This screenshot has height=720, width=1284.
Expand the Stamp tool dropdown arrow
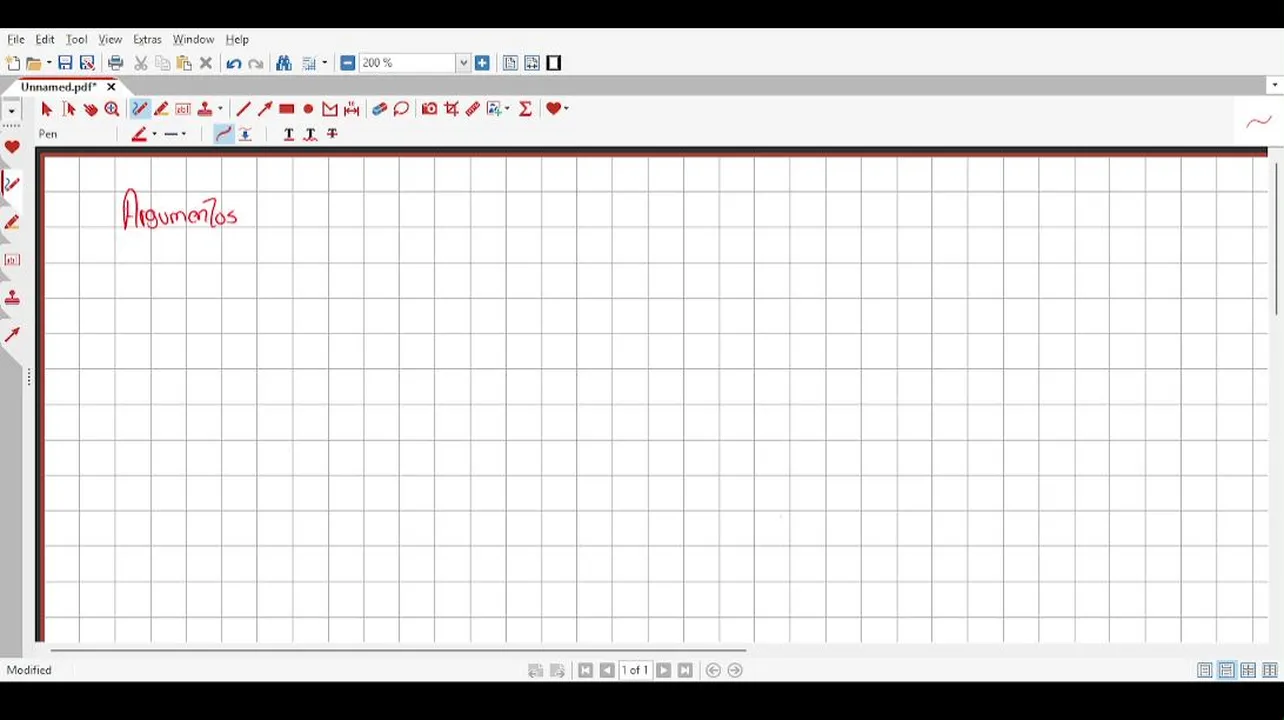click(x=220, y=109)
